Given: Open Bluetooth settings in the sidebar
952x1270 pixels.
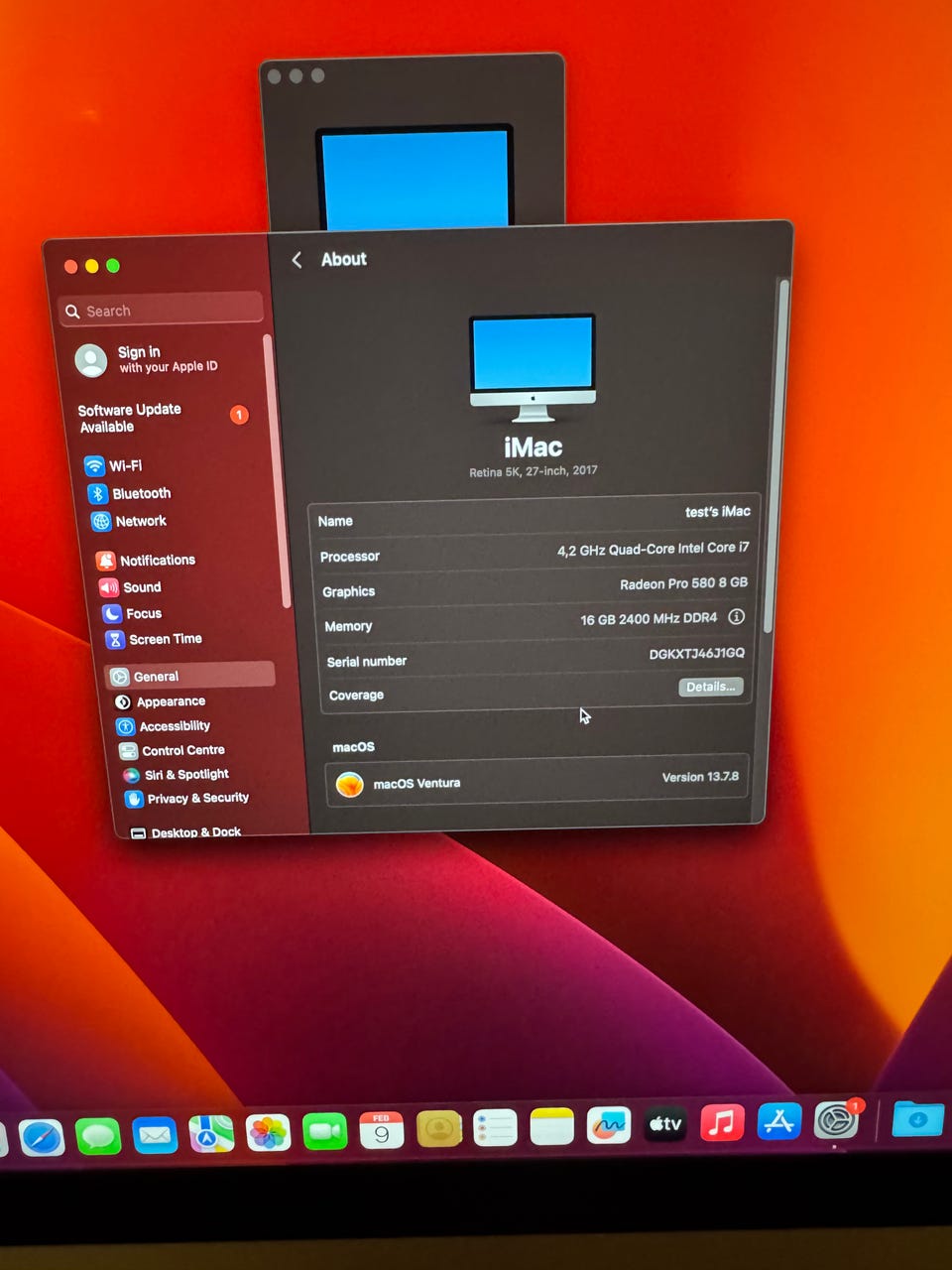Looking at the screenshot, I should 130,493.
